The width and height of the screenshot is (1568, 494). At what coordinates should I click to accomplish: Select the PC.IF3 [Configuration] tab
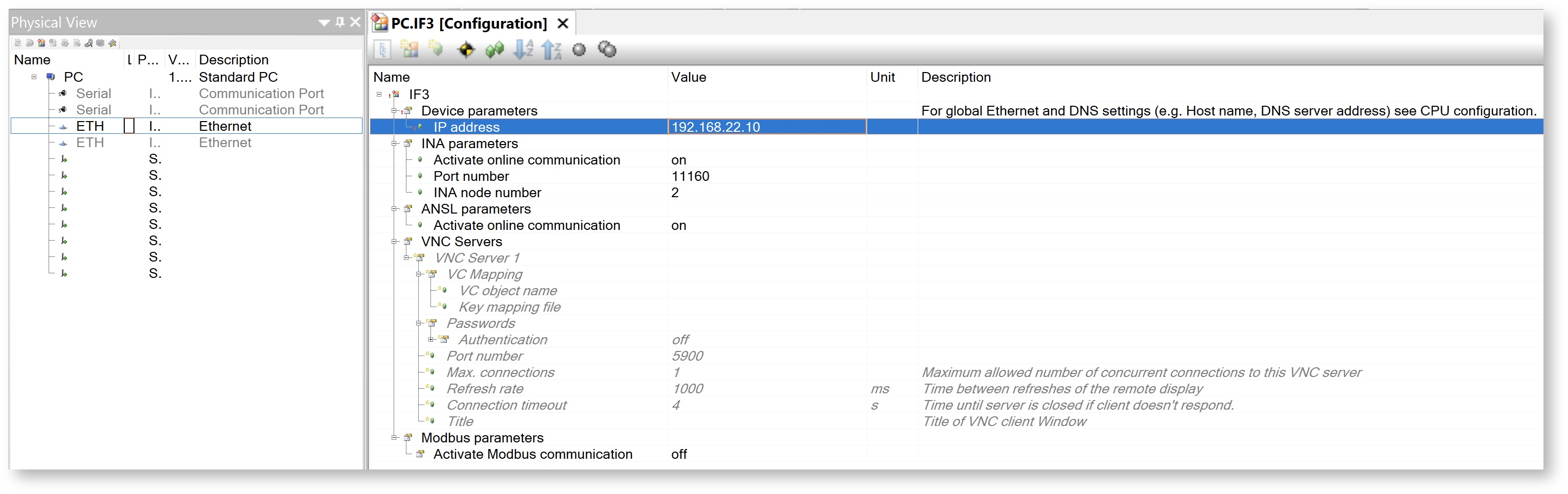point(468,23)
